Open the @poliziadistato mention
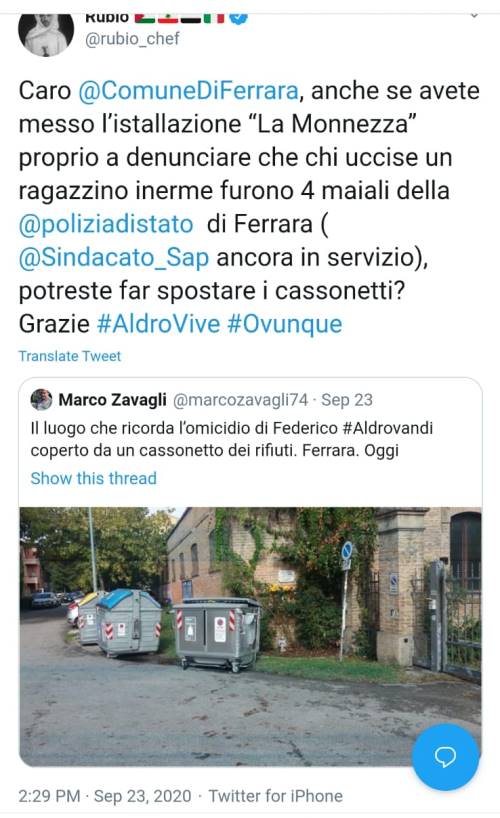 click(x=106, y=224)
